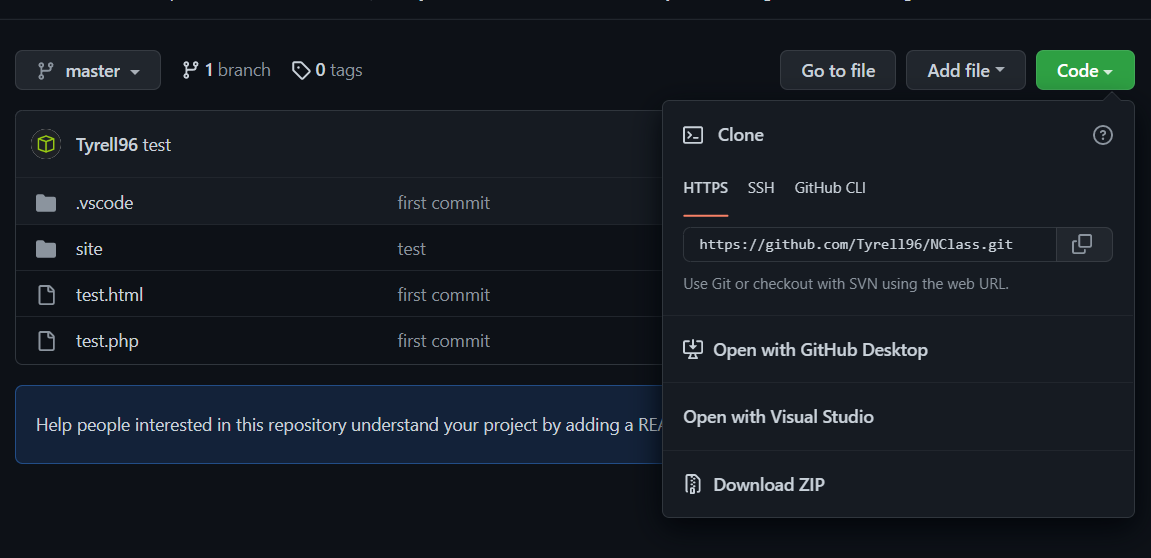Open first commit message for test.html

443,295
